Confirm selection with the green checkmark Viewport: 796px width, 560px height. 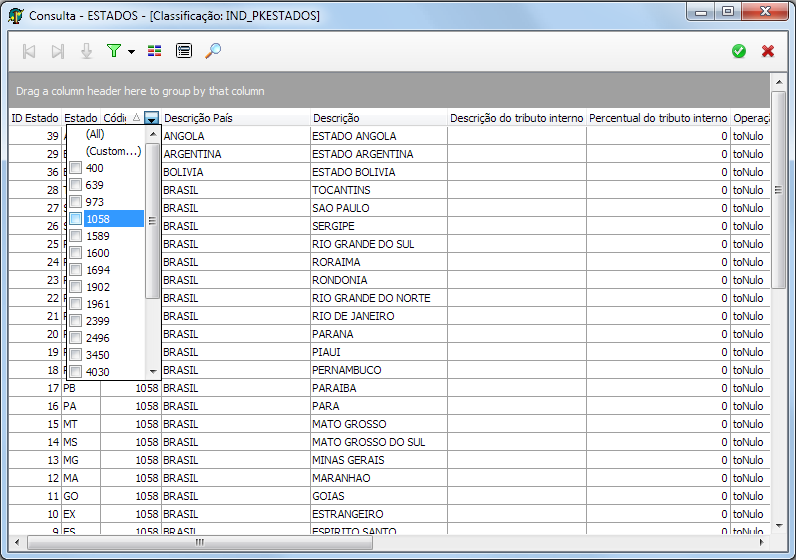click(x=739, y=51)
